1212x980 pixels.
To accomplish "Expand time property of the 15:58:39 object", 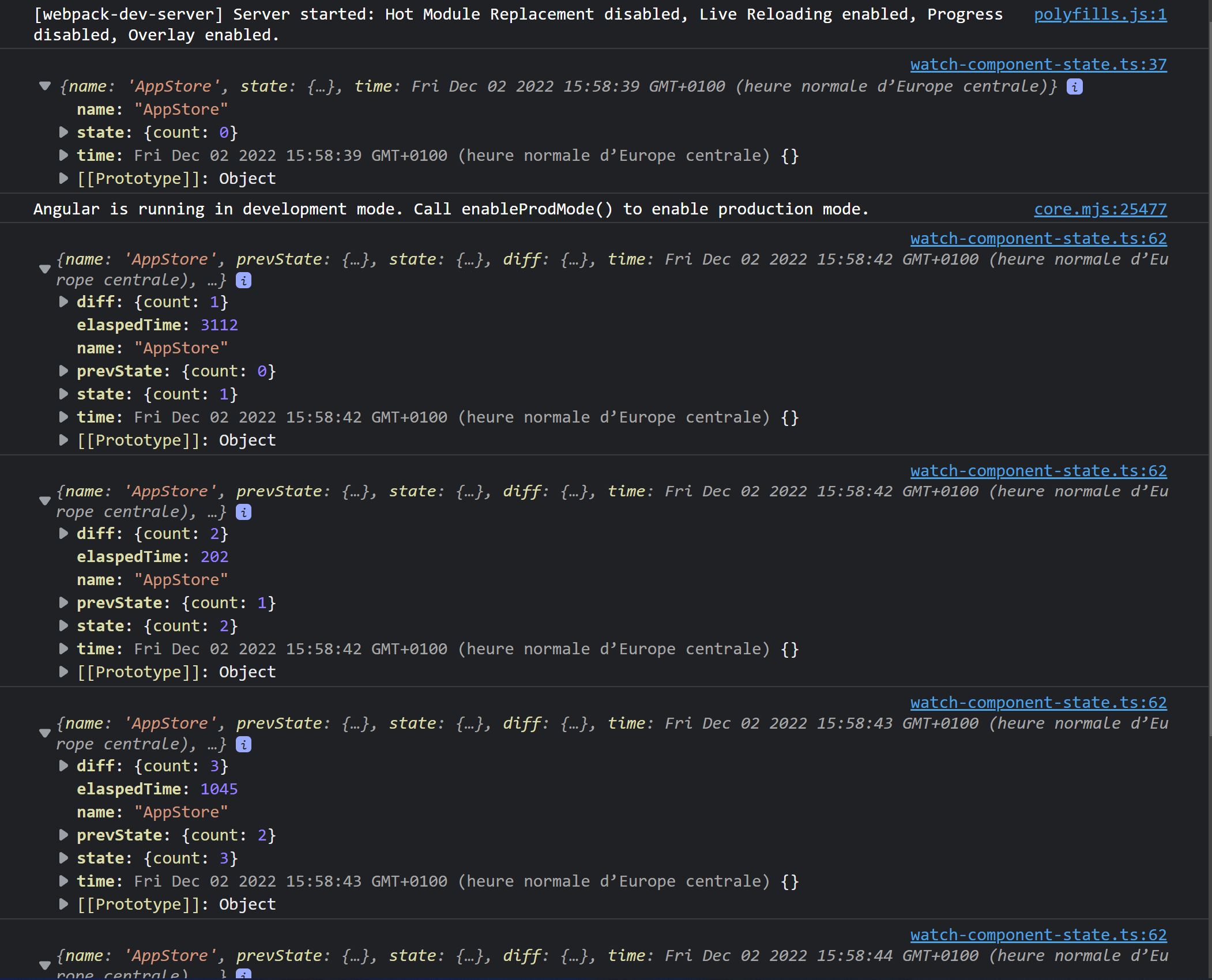I will [63, 156].
